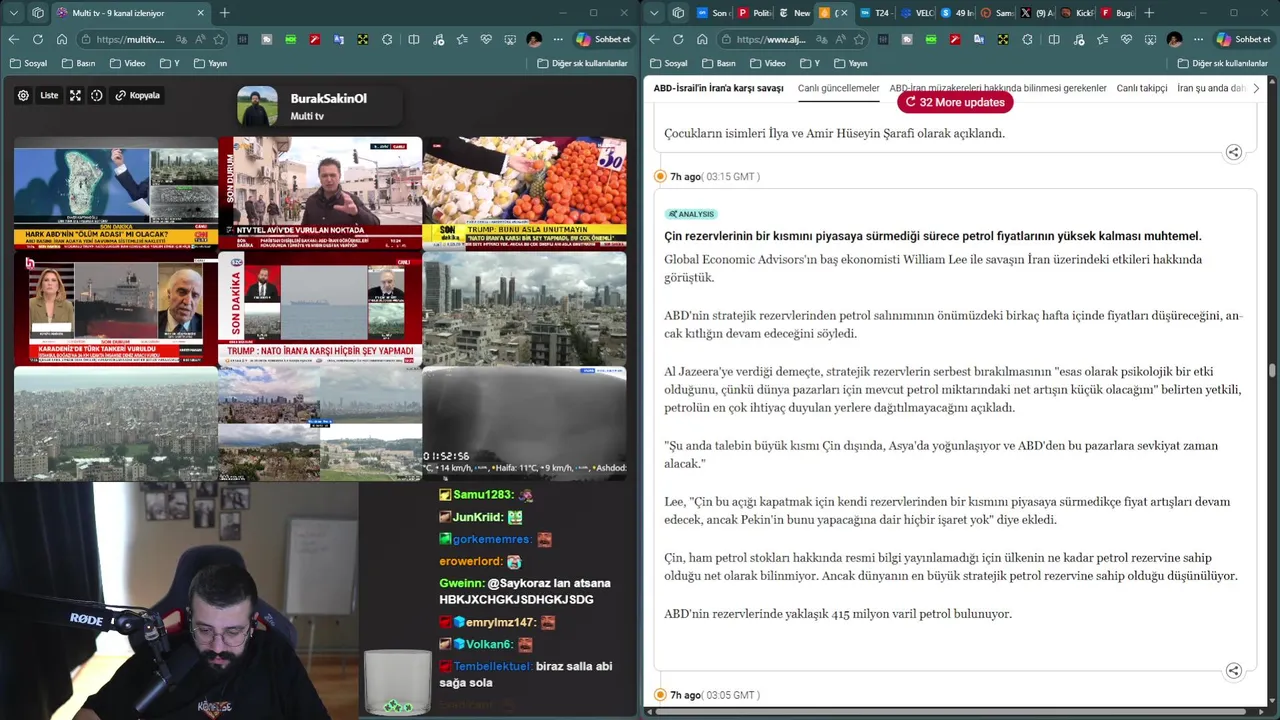Image resolution: width=1280 pixels, height=720 pixels.
Task: Click home icon in Multi tv browser window
Action: point(62,39)
